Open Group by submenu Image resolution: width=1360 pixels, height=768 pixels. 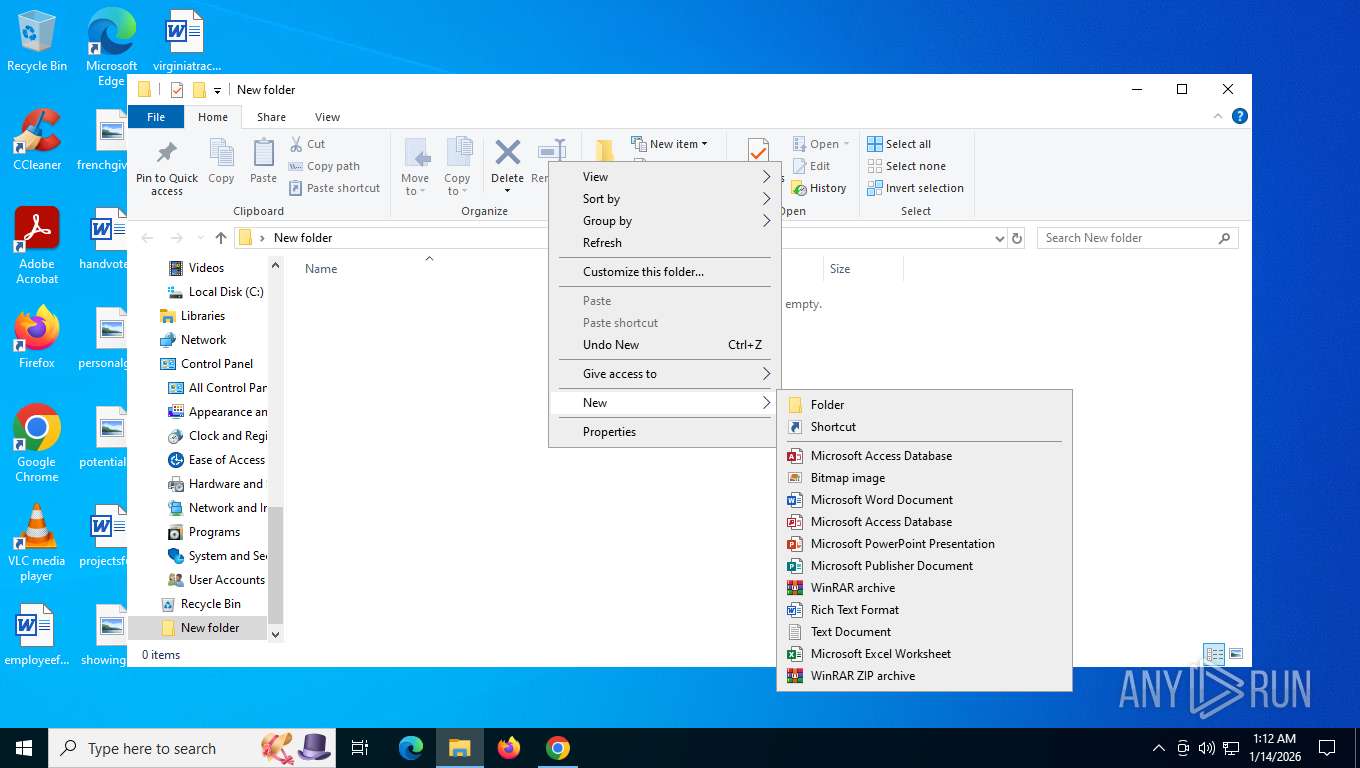[664, 221]
